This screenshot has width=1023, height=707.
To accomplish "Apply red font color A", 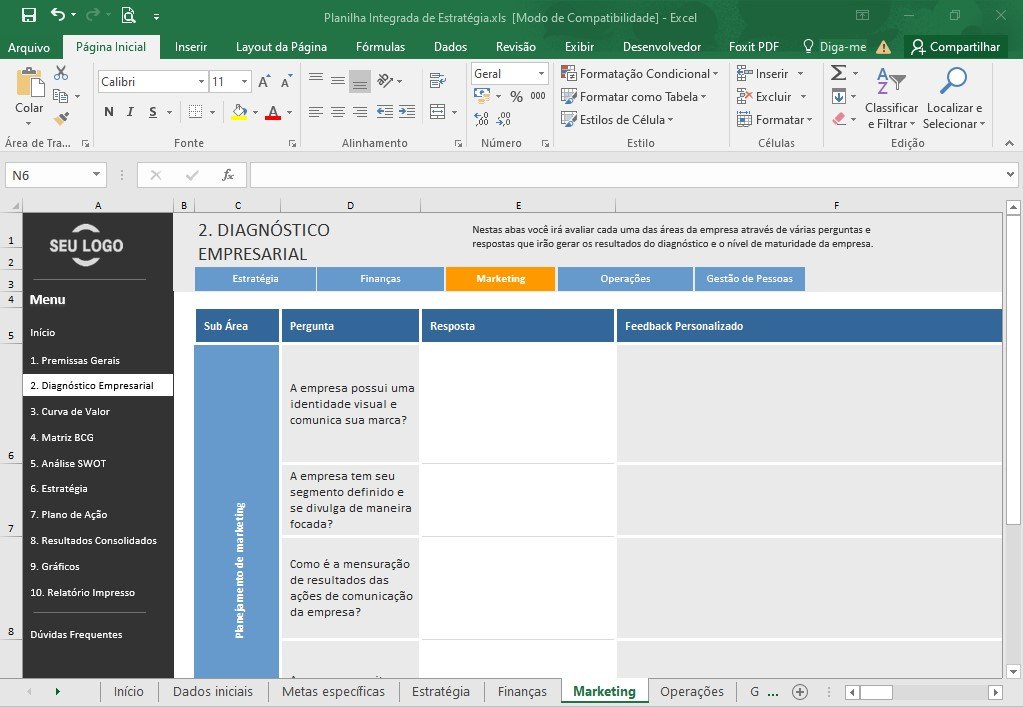I will 273,112.
